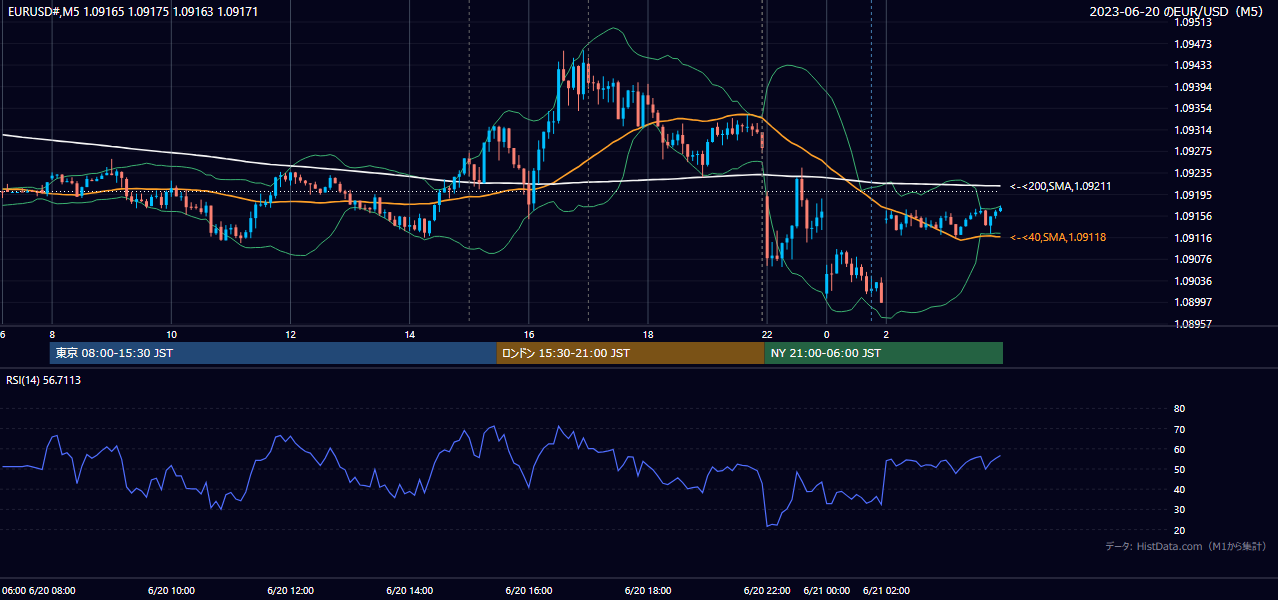The image size is (1278, 600).
Task: Click the 6/21 00:00 date label
Action: [x=827, y=591]
